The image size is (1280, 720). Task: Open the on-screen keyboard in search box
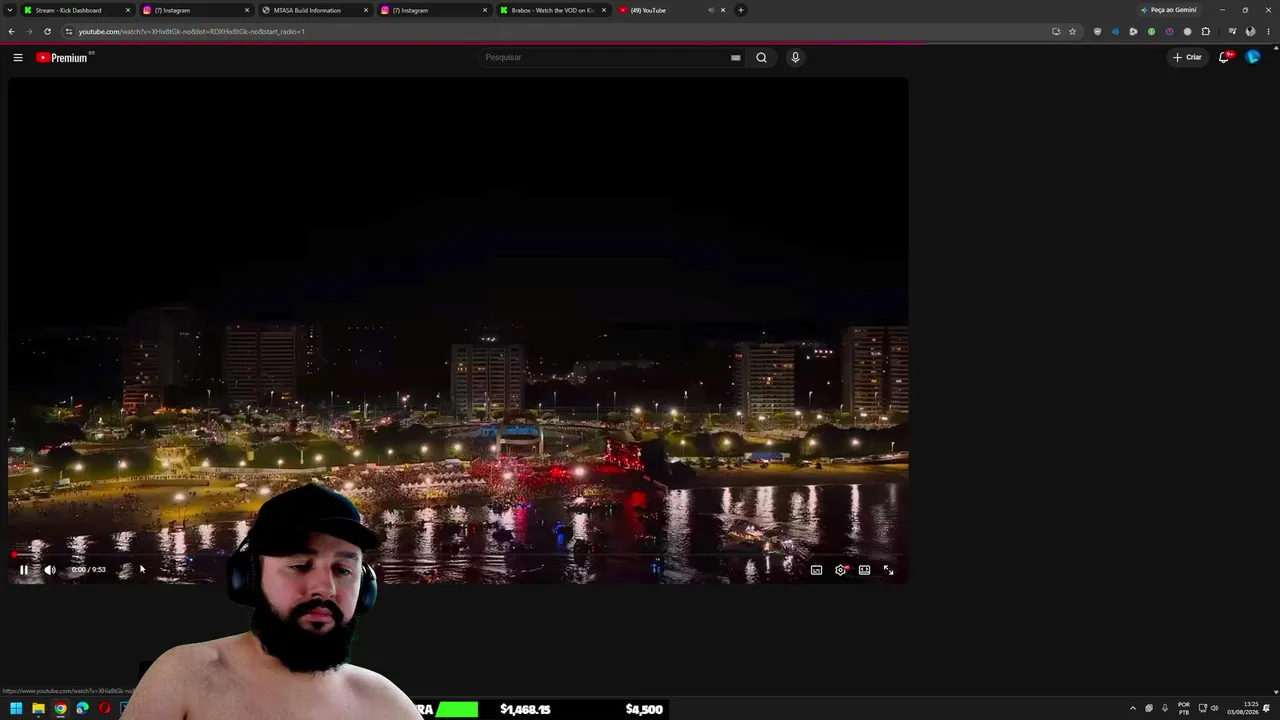point(736,58)
